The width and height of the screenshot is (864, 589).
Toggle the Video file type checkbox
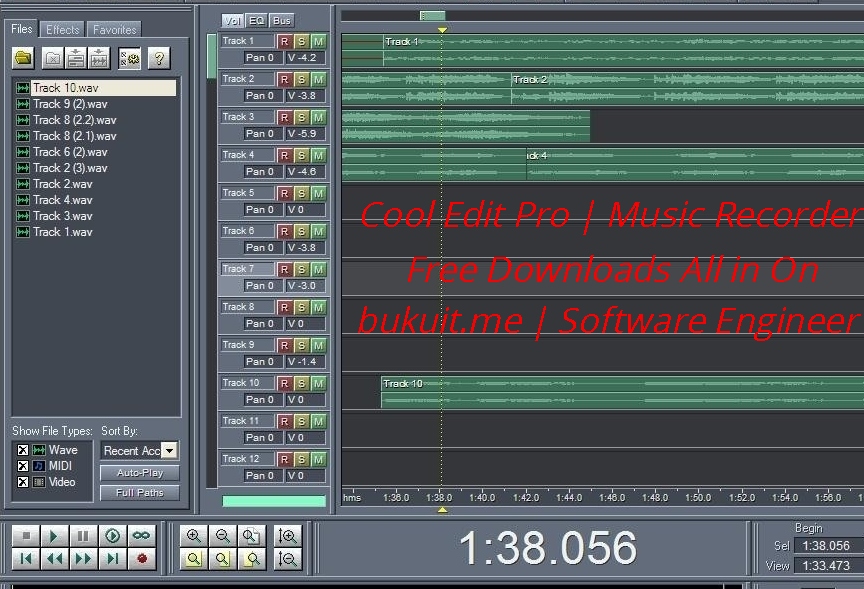click(23, 482)
